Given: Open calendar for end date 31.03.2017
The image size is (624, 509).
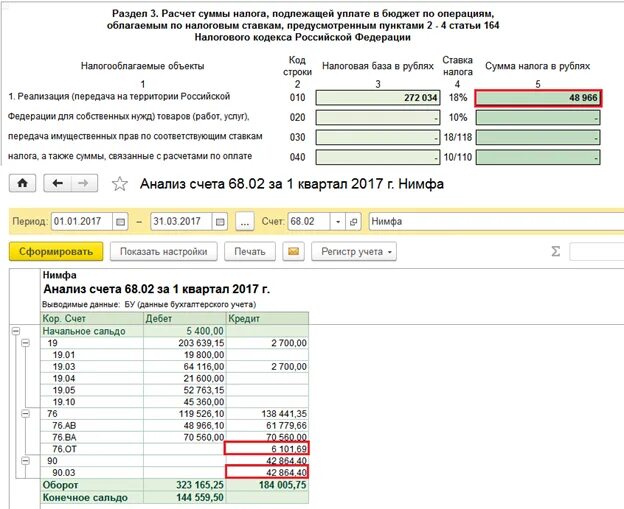Looking at the screenshot, I should click(x=220, y=222).
